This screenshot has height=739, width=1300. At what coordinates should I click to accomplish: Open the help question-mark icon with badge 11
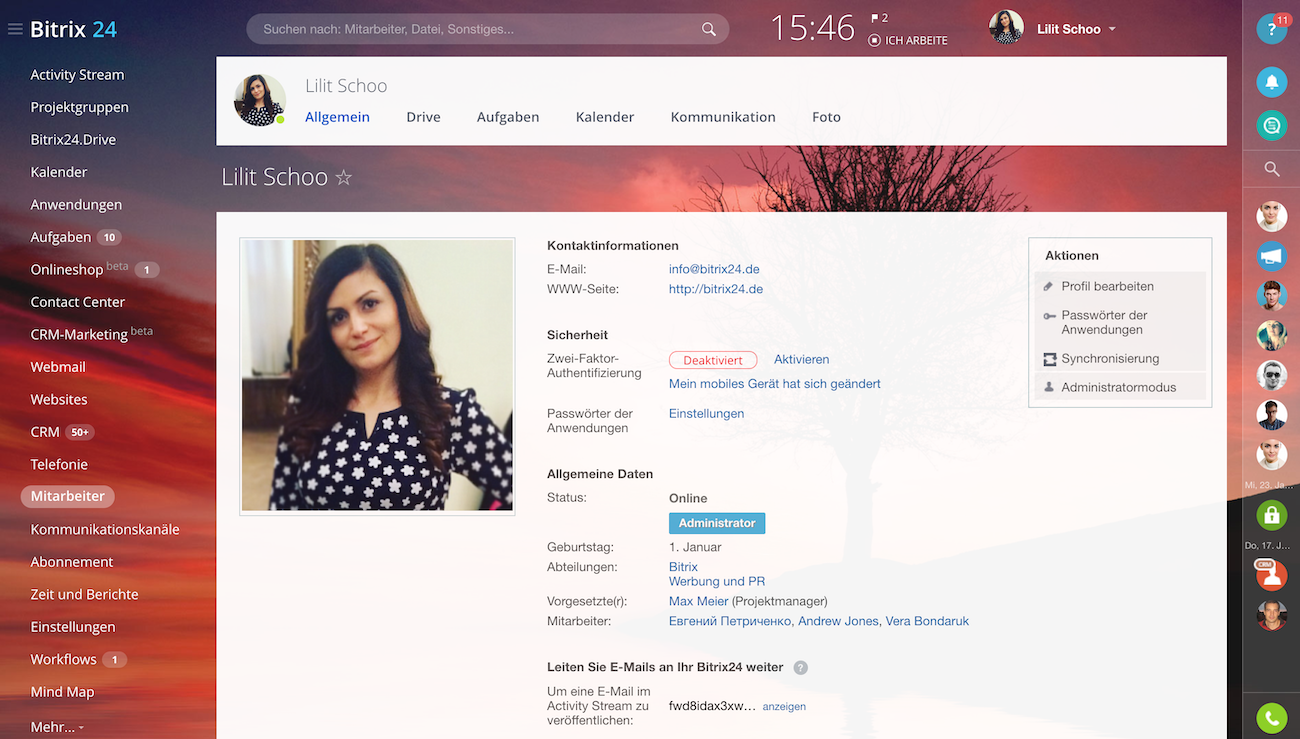tap(1272, 29)
